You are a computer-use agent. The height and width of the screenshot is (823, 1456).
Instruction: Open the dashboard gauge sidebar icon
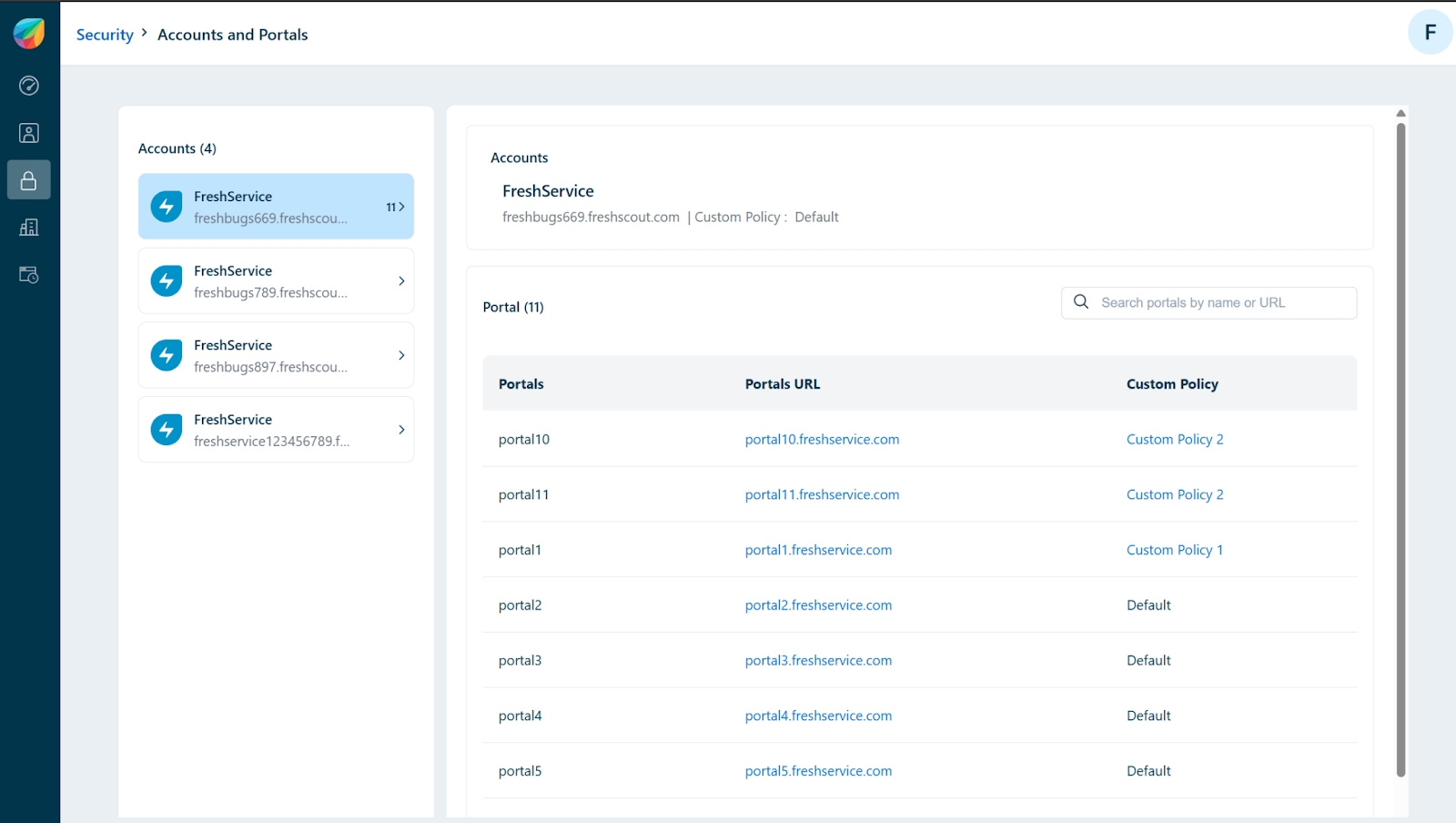[x=29, y=86]
